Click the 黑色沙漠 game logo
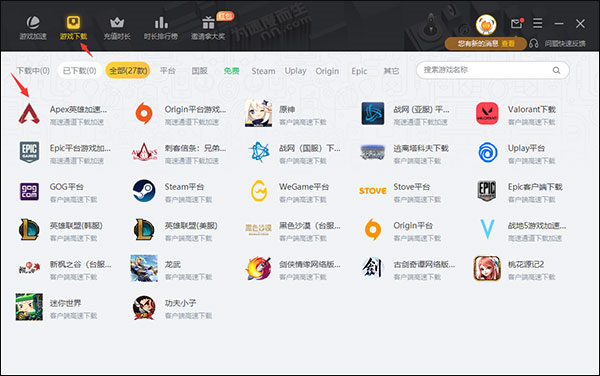This screenshot has height=376, width=600. click(x=259, y=230)
